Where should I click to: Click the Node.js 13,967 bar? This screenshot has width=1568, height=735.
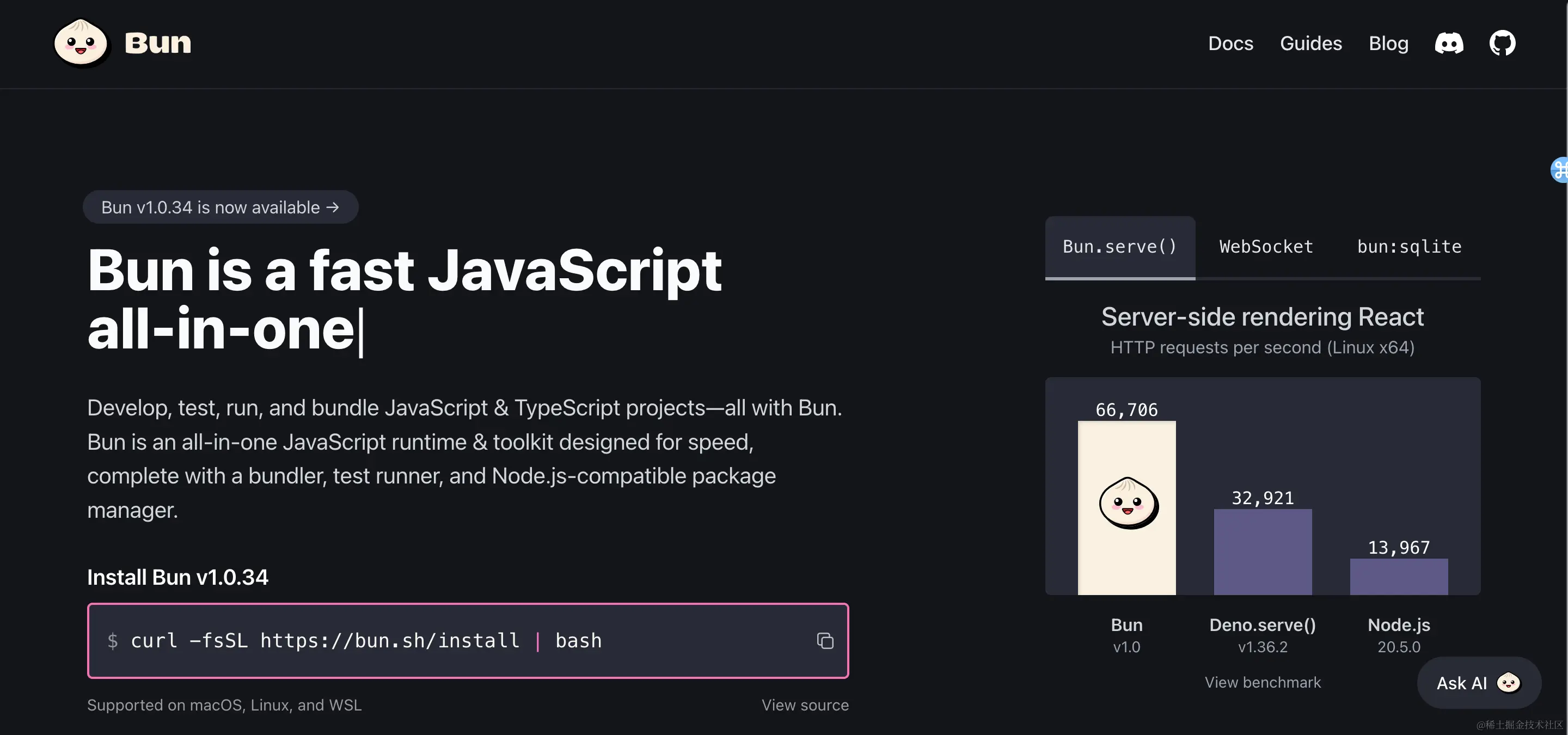click(1399, 577)
